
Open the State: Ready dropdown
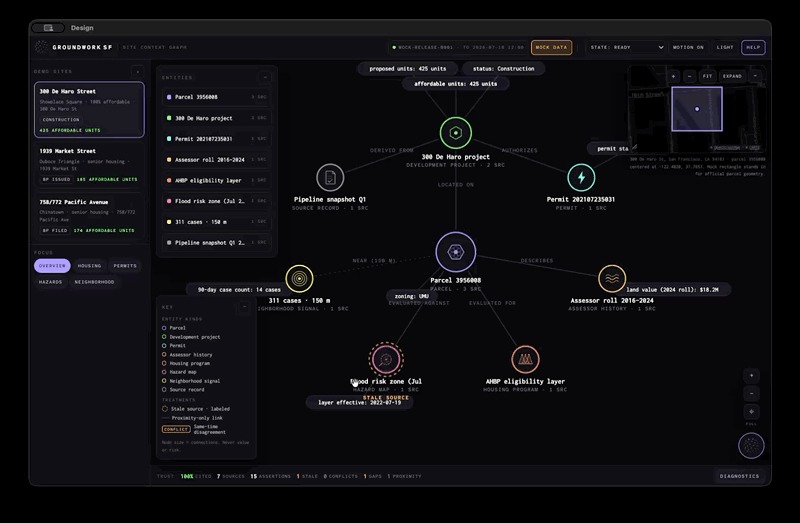pos(627,47)
